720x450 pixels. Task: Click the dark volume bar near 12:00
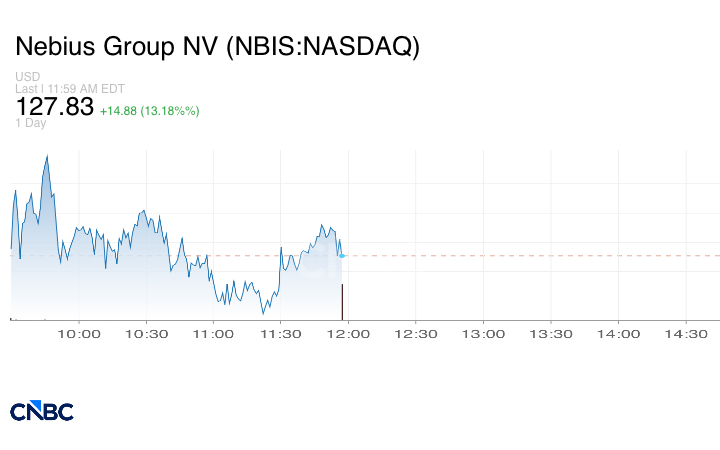coord(343,302)
